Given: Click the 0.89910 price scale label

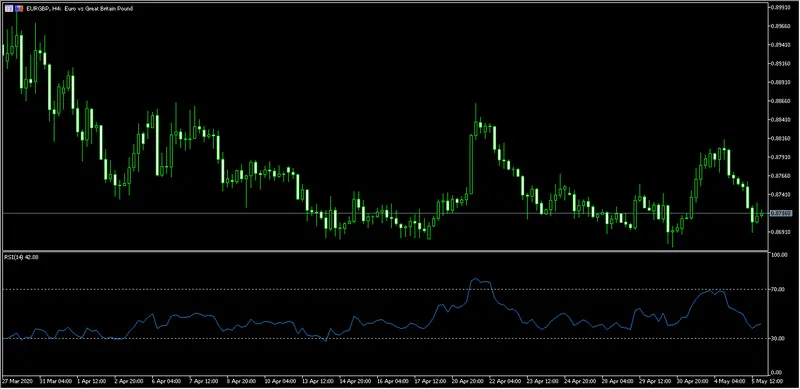Looking at the screenshot, I should (781, 7).
